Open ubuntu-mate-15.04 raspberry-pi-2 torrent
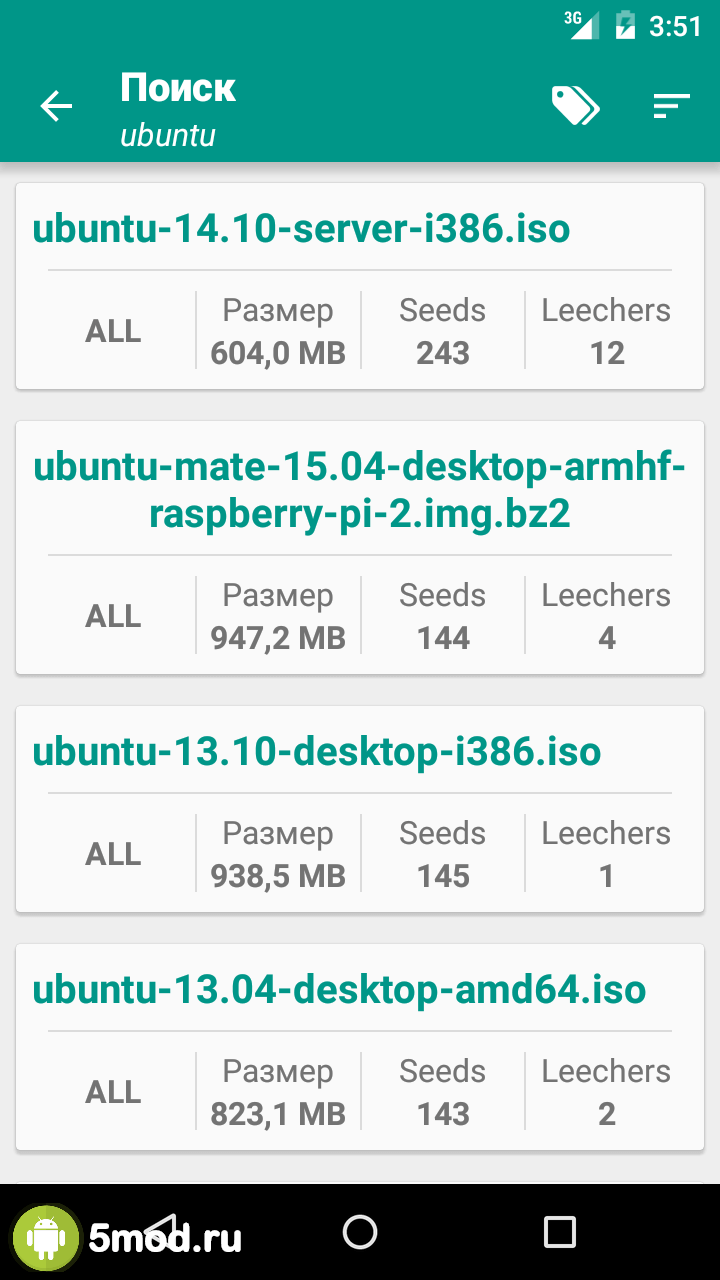Viewport: 720px width, 1280px height. (360, 491)
